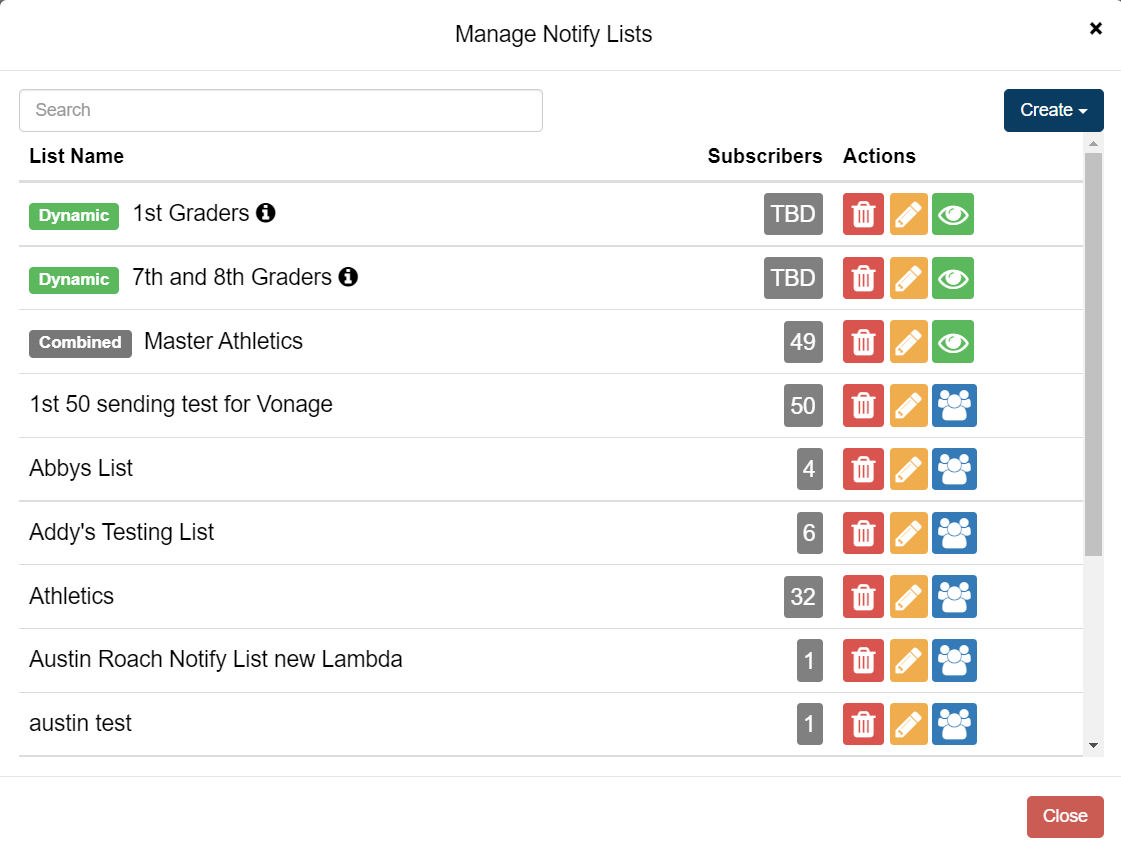Viewport: 1121px width, 850px height.
Task: Edit the austin test list
Action: tap(909, 724)
